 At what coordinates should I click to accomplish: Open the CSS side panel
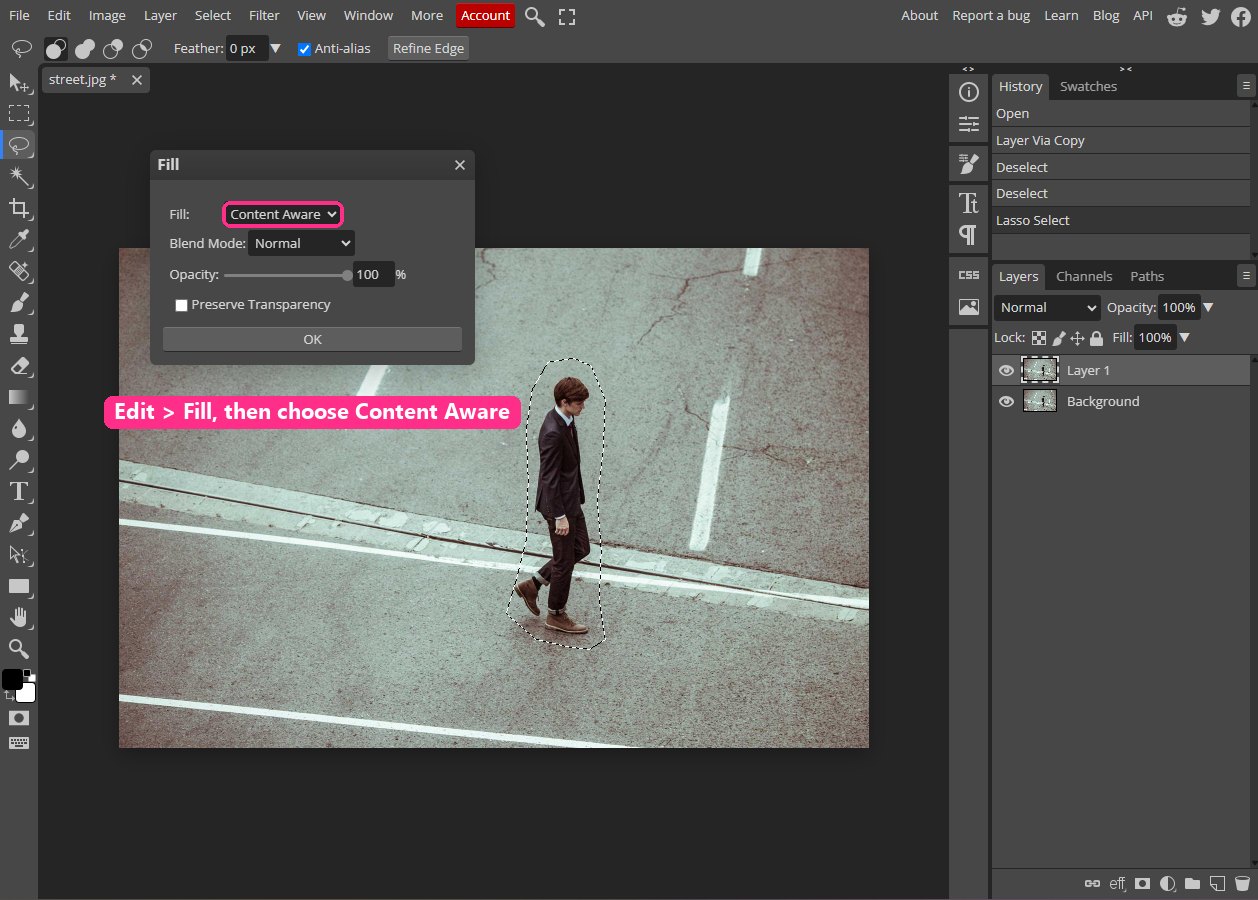(x=968, y=275)
